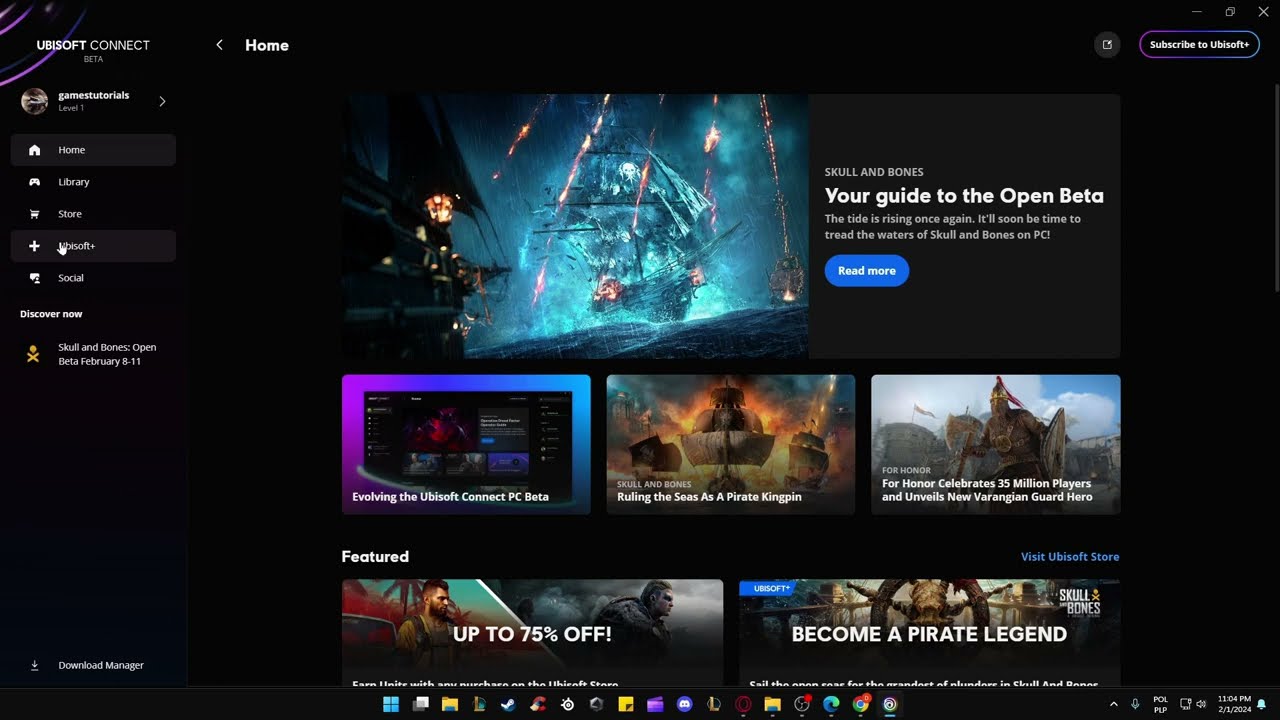The height and width of the screenshot is (720, 1280).
Task: Click the 'Featured' section heading
Action: pyautogui.click(x=375, y=557)
